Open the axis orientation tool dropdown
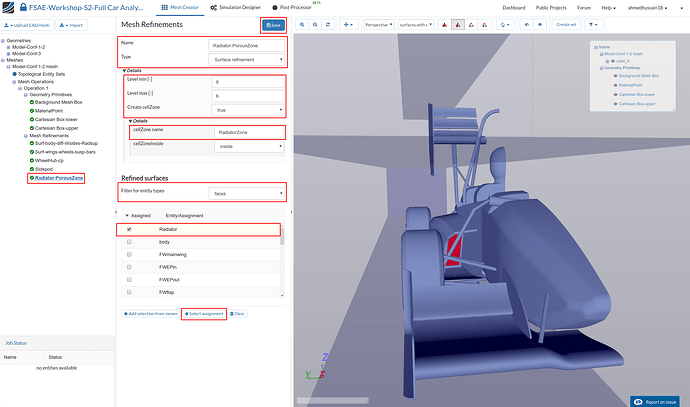 349,24
